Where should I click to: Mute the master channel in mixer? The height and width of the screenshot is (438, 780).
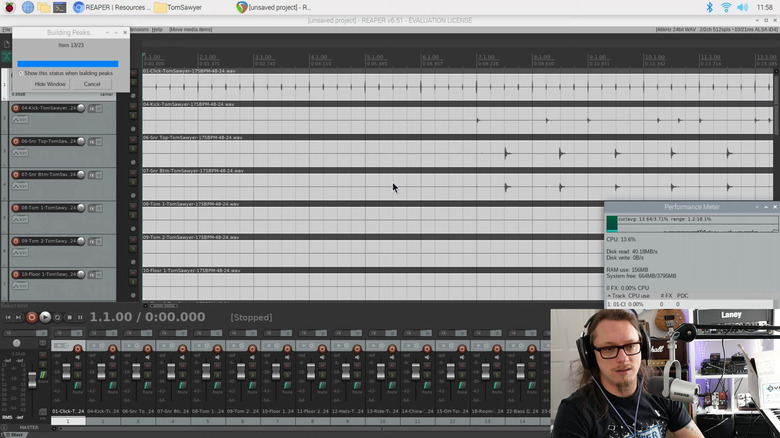43,355
